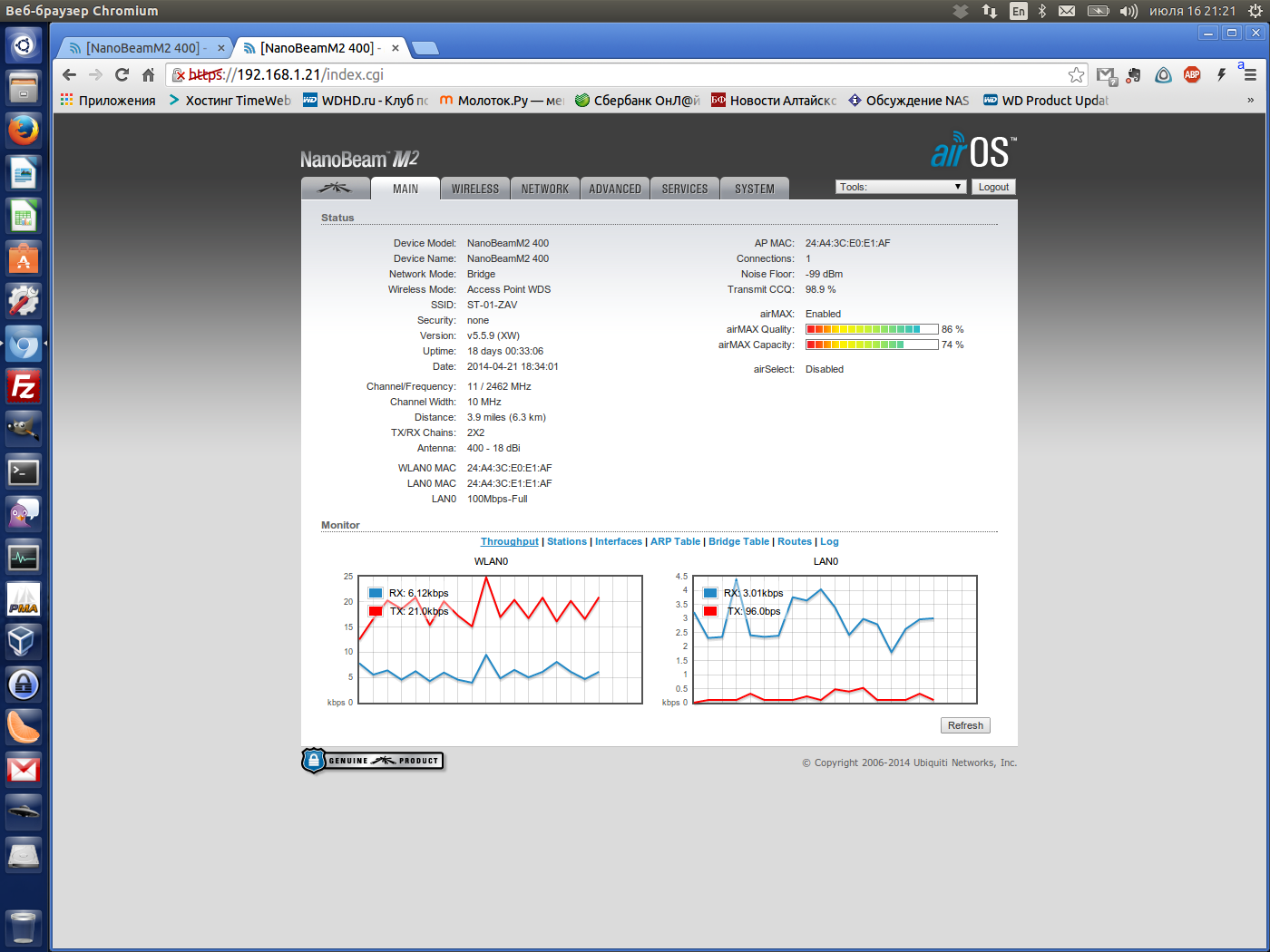Screen dimensions: 1270x952
Task: Click the Genuine Product badge
Action: tap(373, 761)
